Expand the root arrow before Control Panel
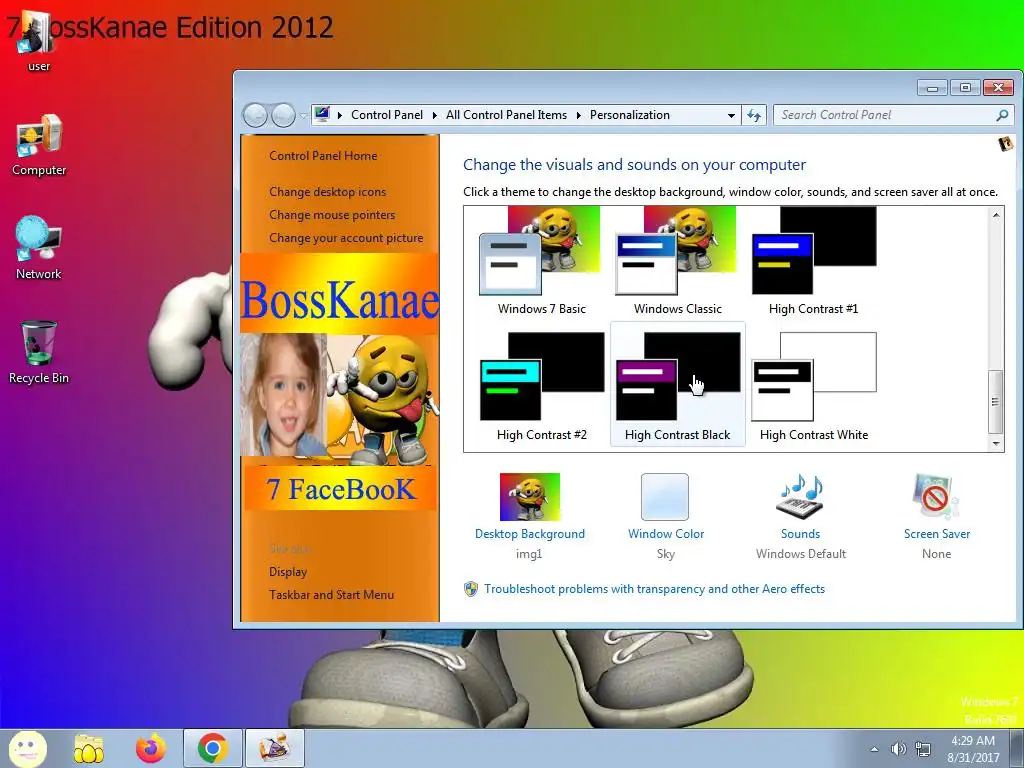 tap(340, 116)
